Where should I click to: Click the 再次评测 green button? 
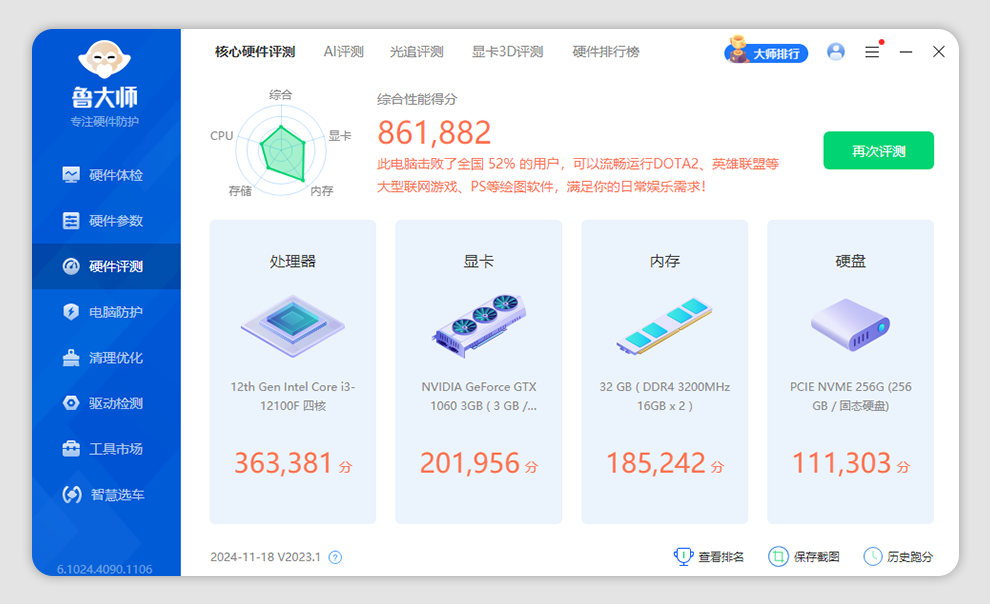(x=878, y=151)
